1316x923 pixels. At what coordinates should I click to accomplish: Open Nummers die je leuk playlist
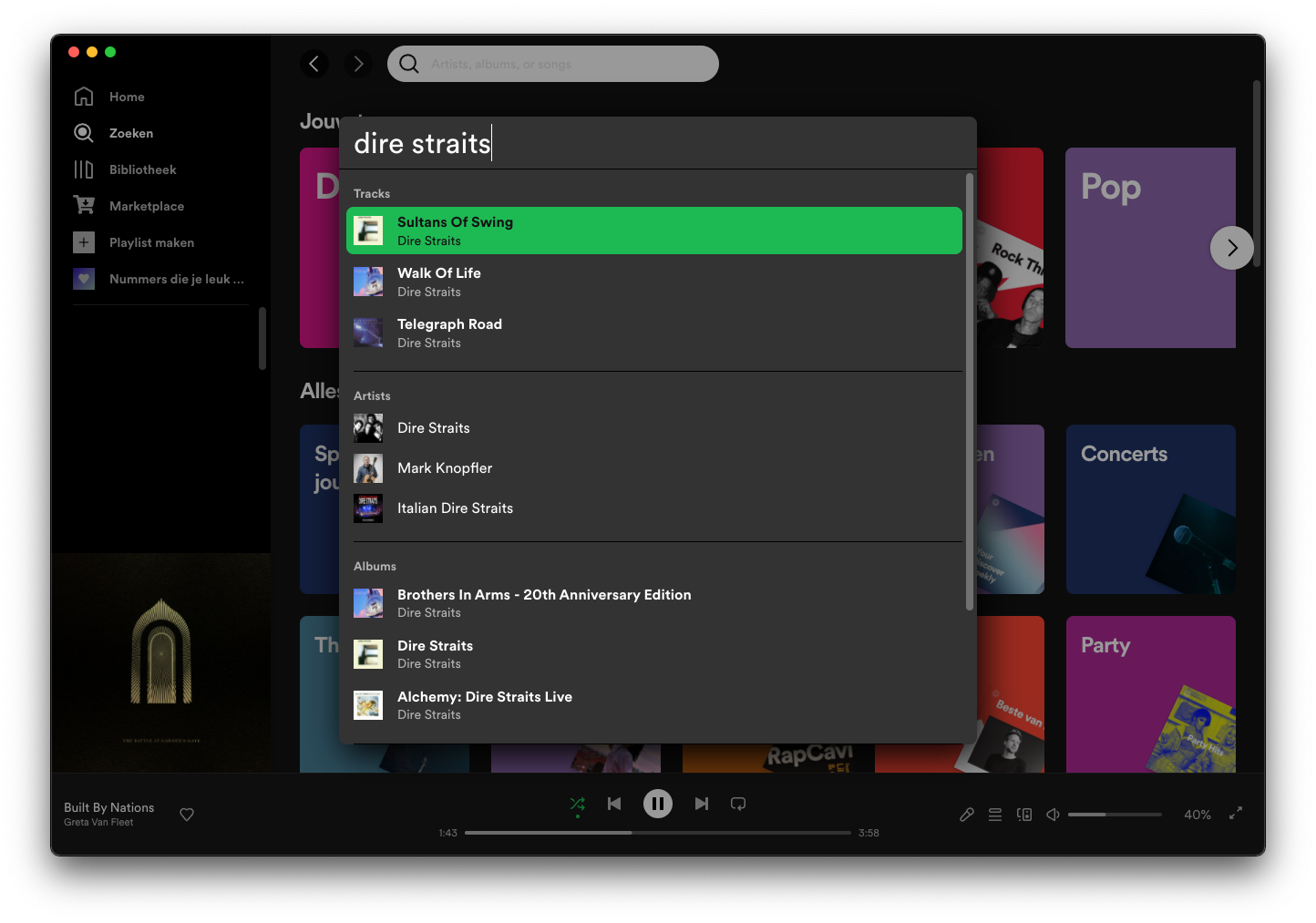tap(176, 279)
